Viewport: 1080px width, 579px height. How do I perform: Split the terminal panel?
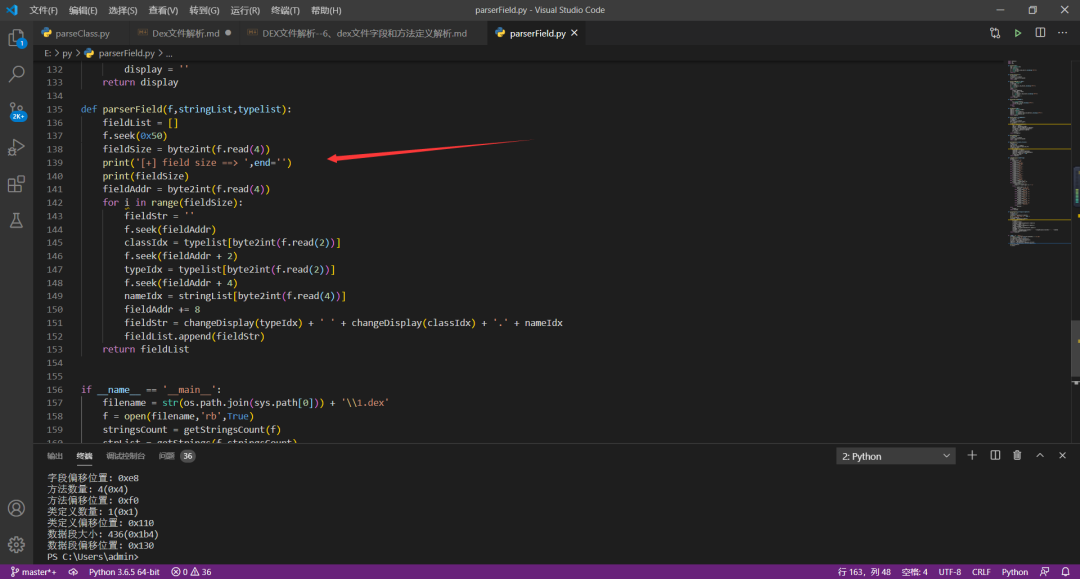pos(995,456)
